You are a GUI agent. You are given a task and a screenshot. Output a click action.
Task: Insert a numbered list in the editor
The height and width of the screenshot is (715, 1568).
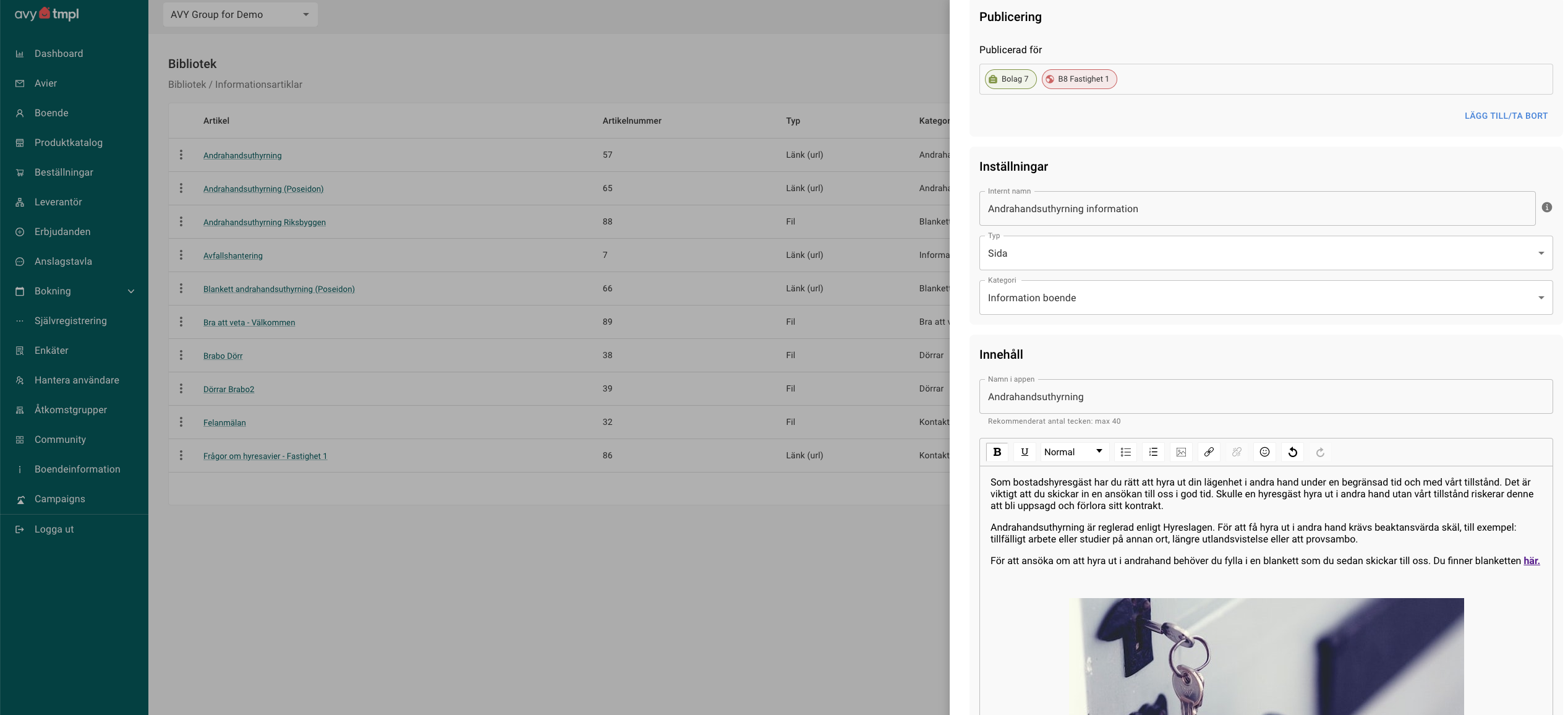coord(1153,452)
